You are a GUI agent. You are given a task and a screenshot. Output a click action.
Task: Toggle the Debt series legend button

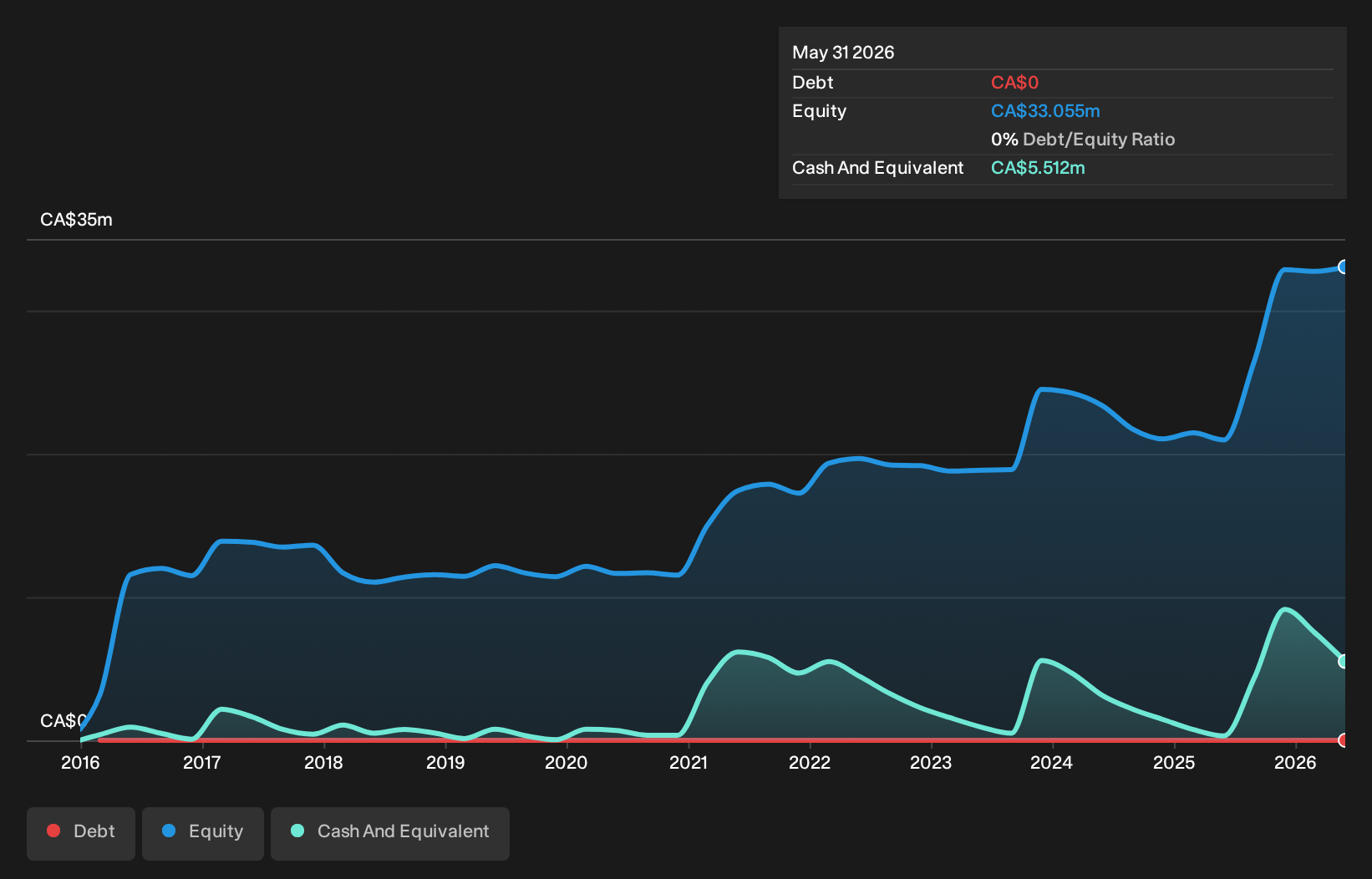[81, 833]
